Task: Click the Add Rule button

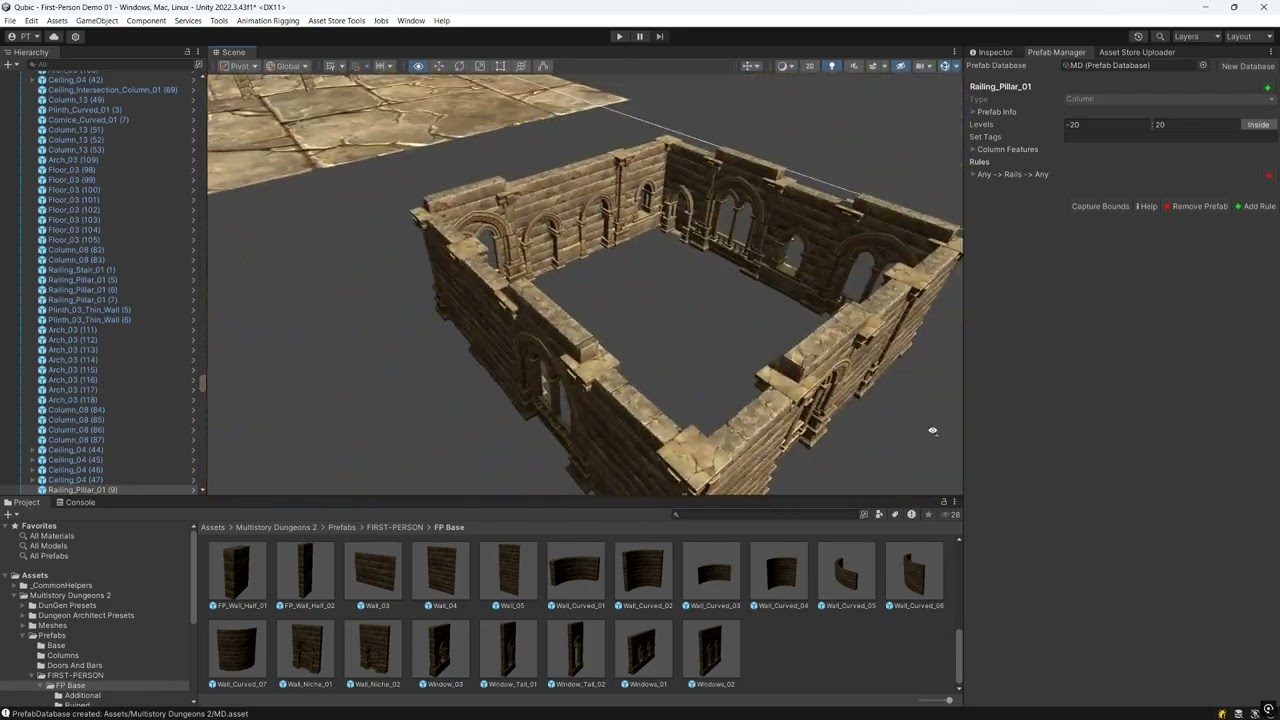Action: pyautogui.click(x=1255, y=206)
